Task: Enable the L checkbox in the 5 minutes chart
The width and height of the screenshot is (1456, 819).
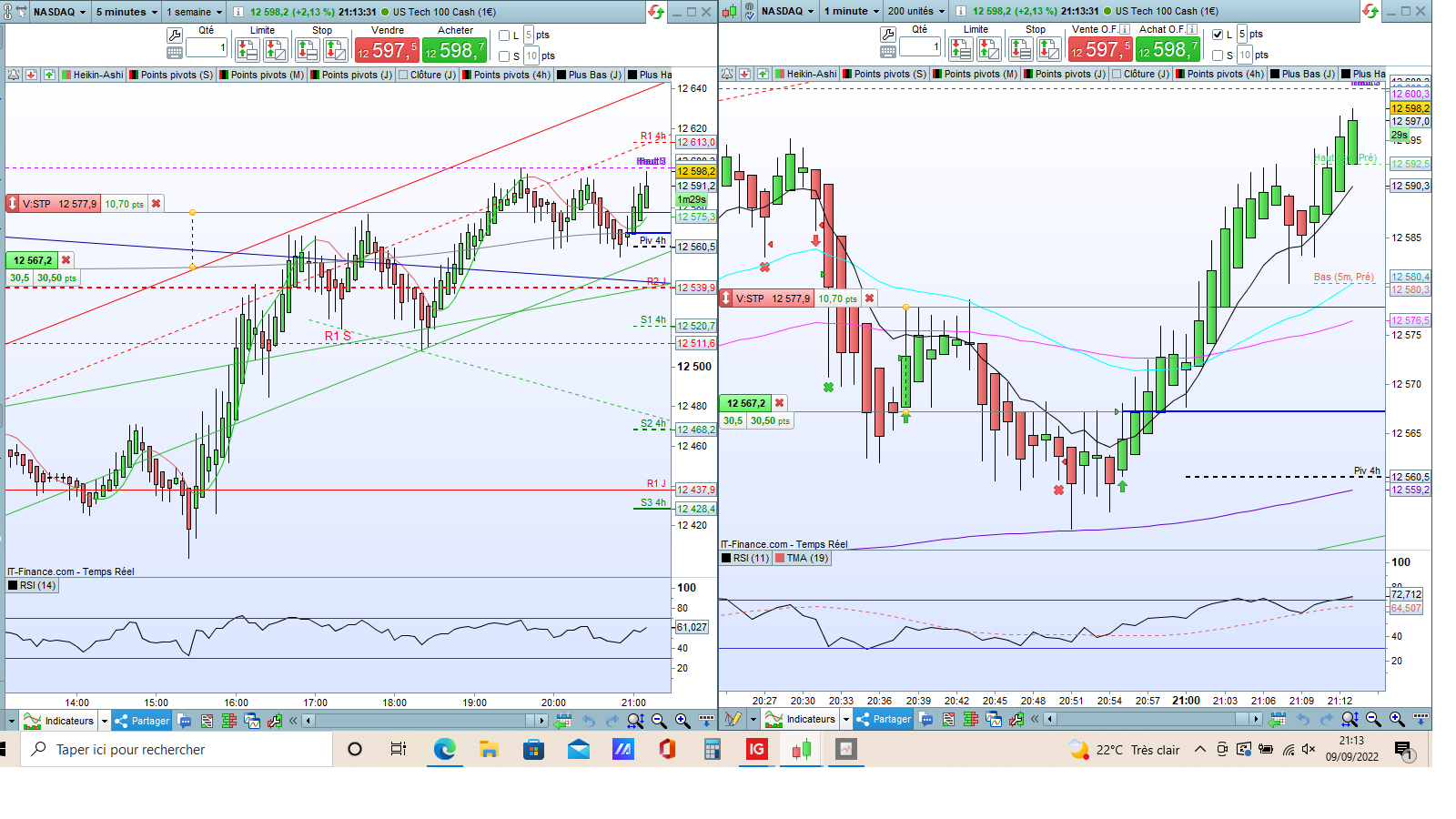Action: point(504,35)
